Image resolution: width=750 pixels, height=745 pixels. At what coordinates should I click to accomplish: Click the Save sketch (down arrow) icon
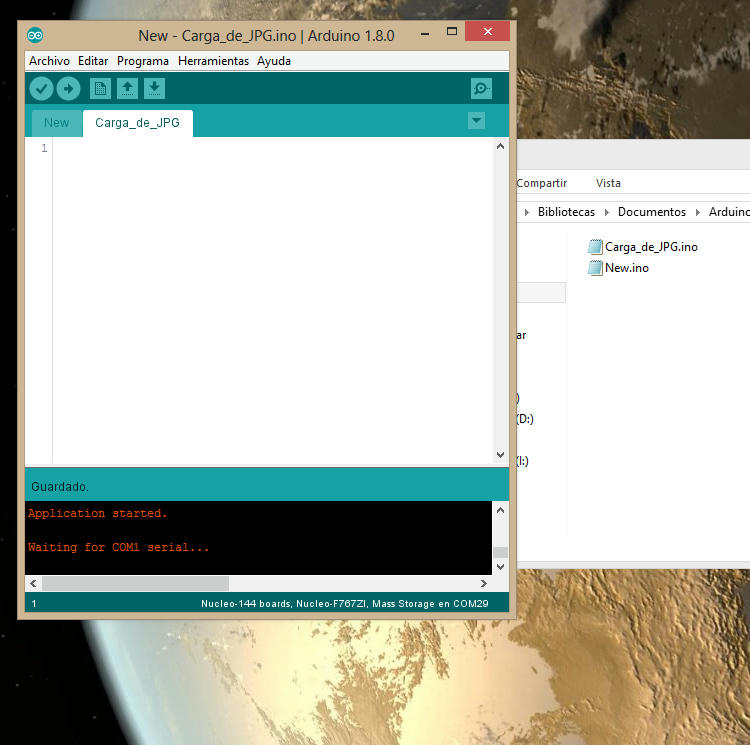pyautogui.click(x=154, y=89)
